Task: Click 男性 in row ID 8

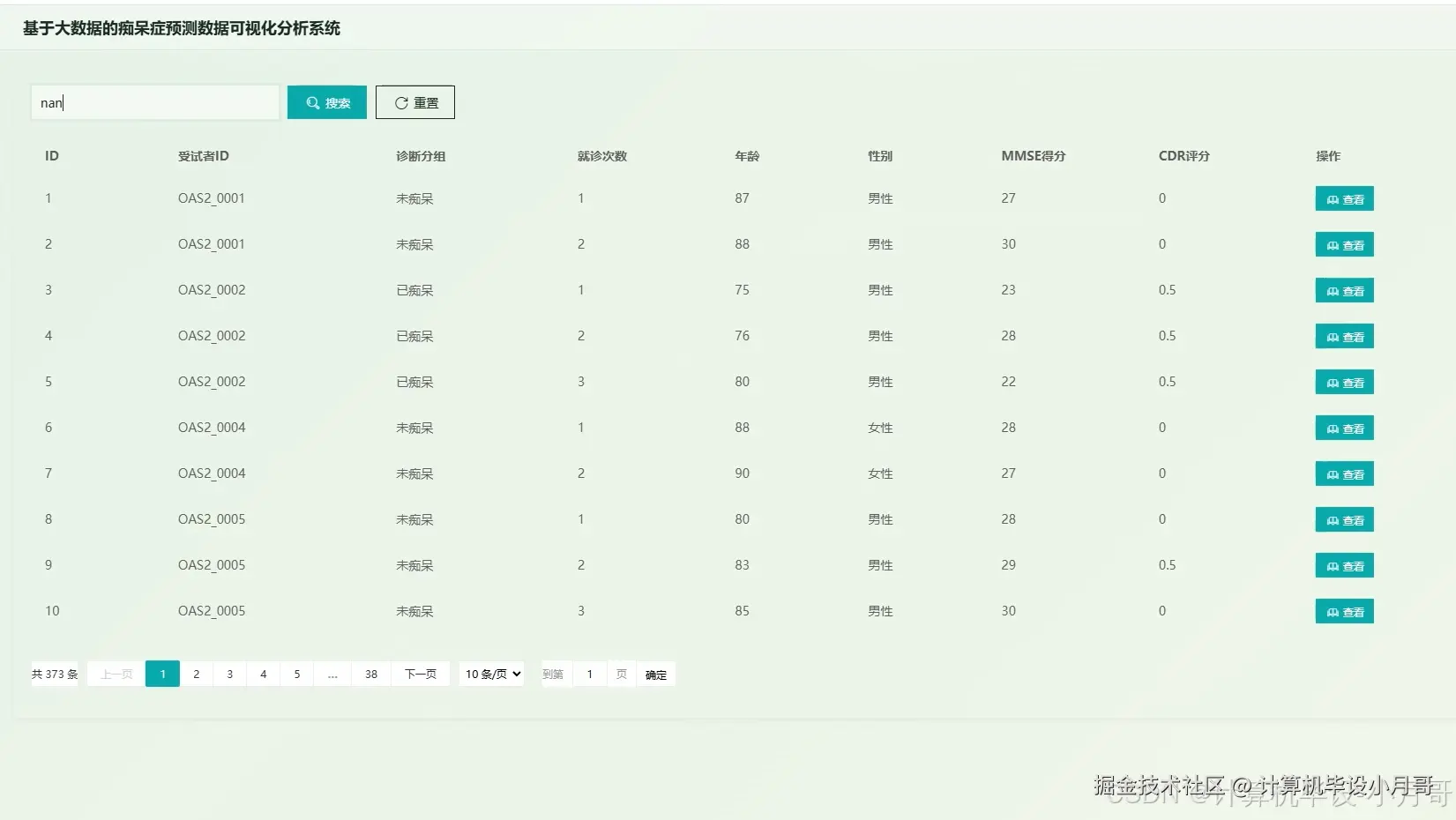Action: [x=880, y=519]
